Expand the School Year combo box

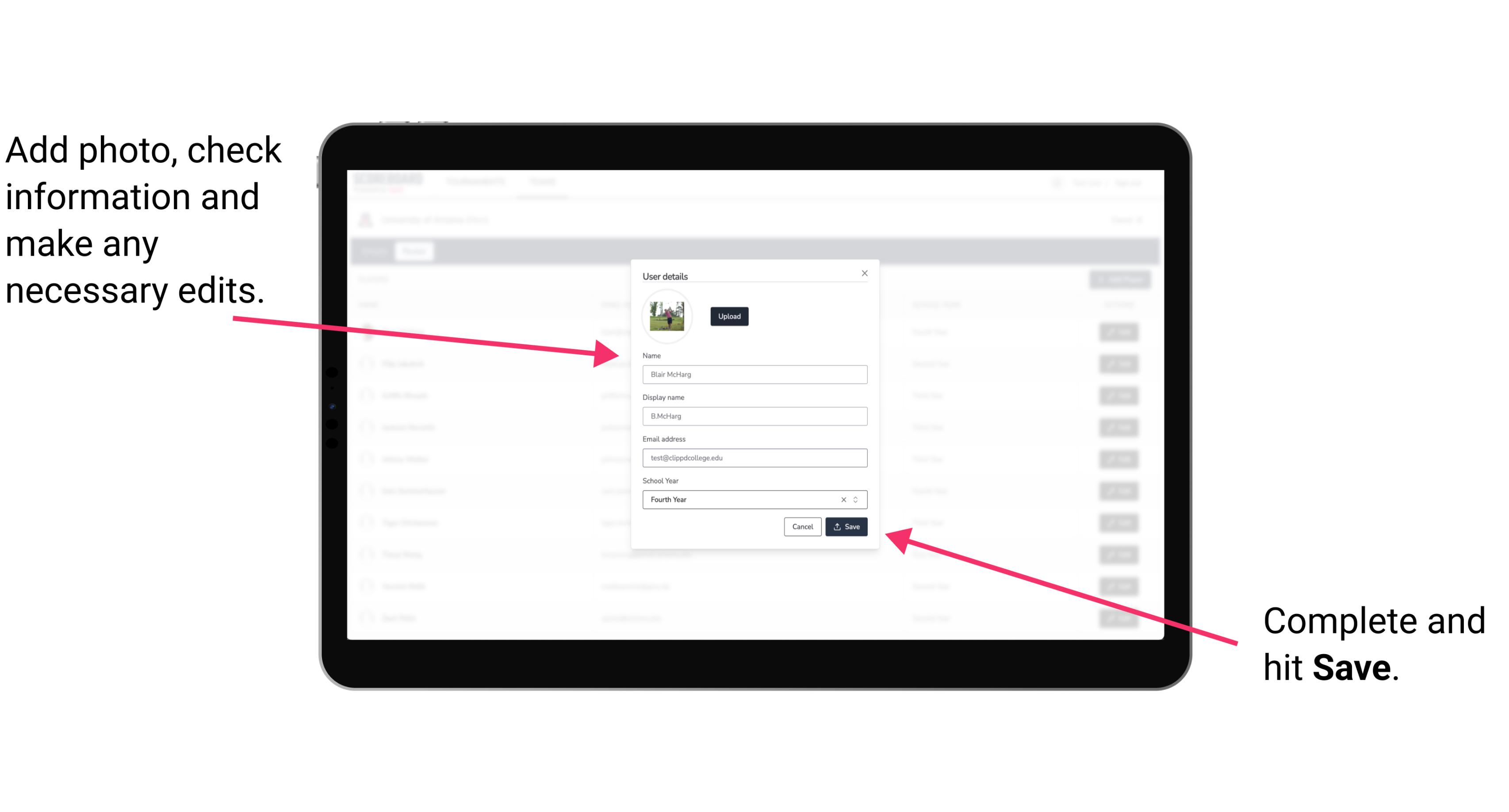tap(857, 498)
